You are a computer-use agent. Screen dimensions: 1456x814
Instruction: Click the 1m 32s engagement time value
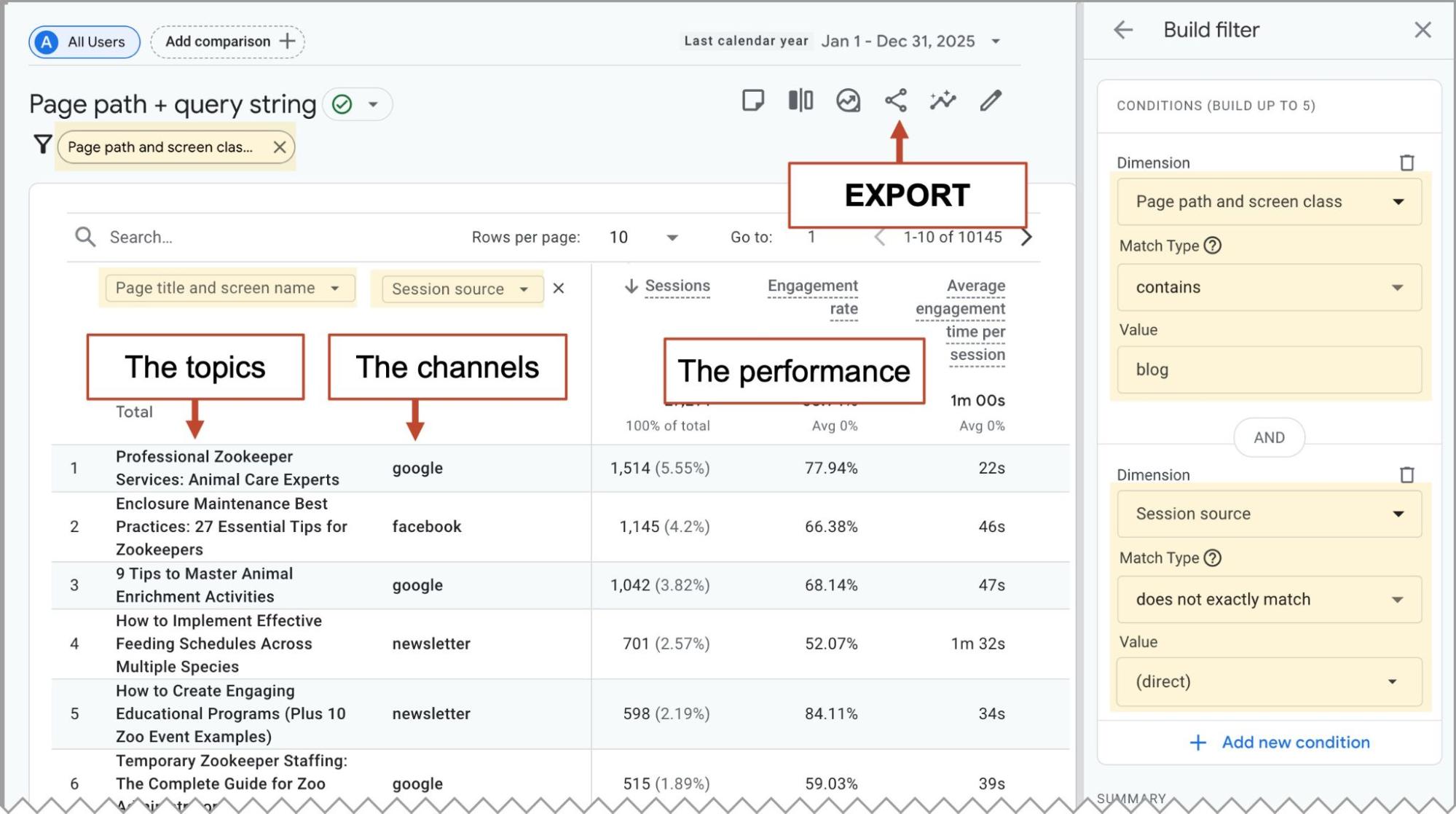click(x=978, y=644)
